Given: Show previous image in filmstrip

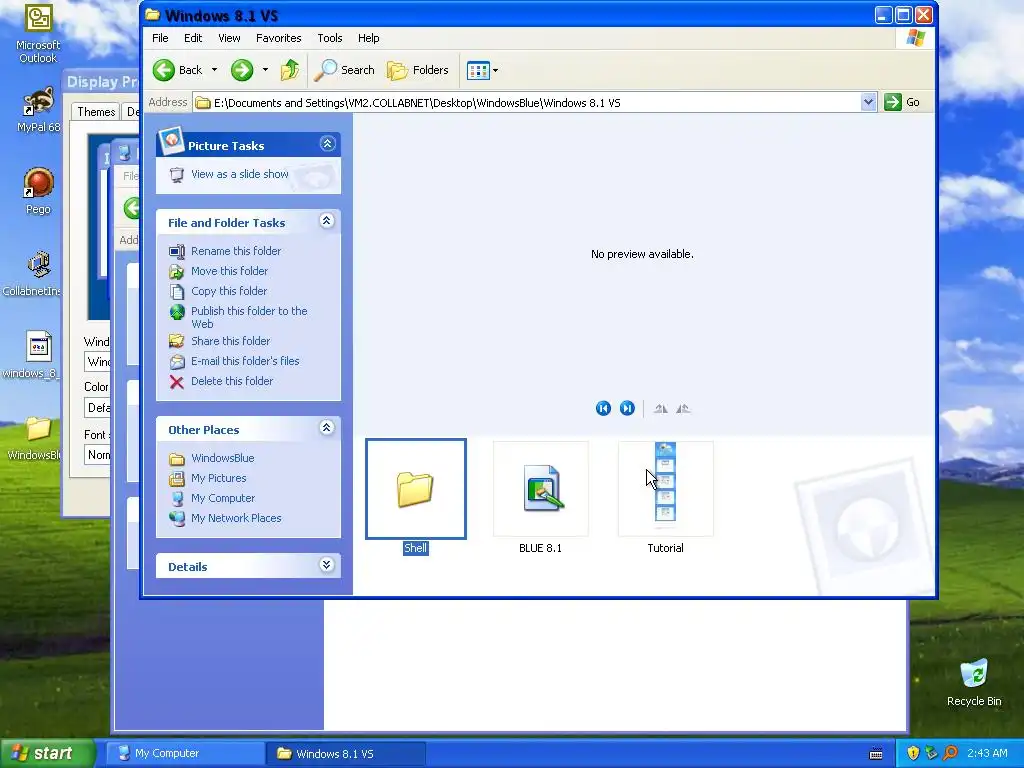Looking at the screenshot, I should coord(603,409).
